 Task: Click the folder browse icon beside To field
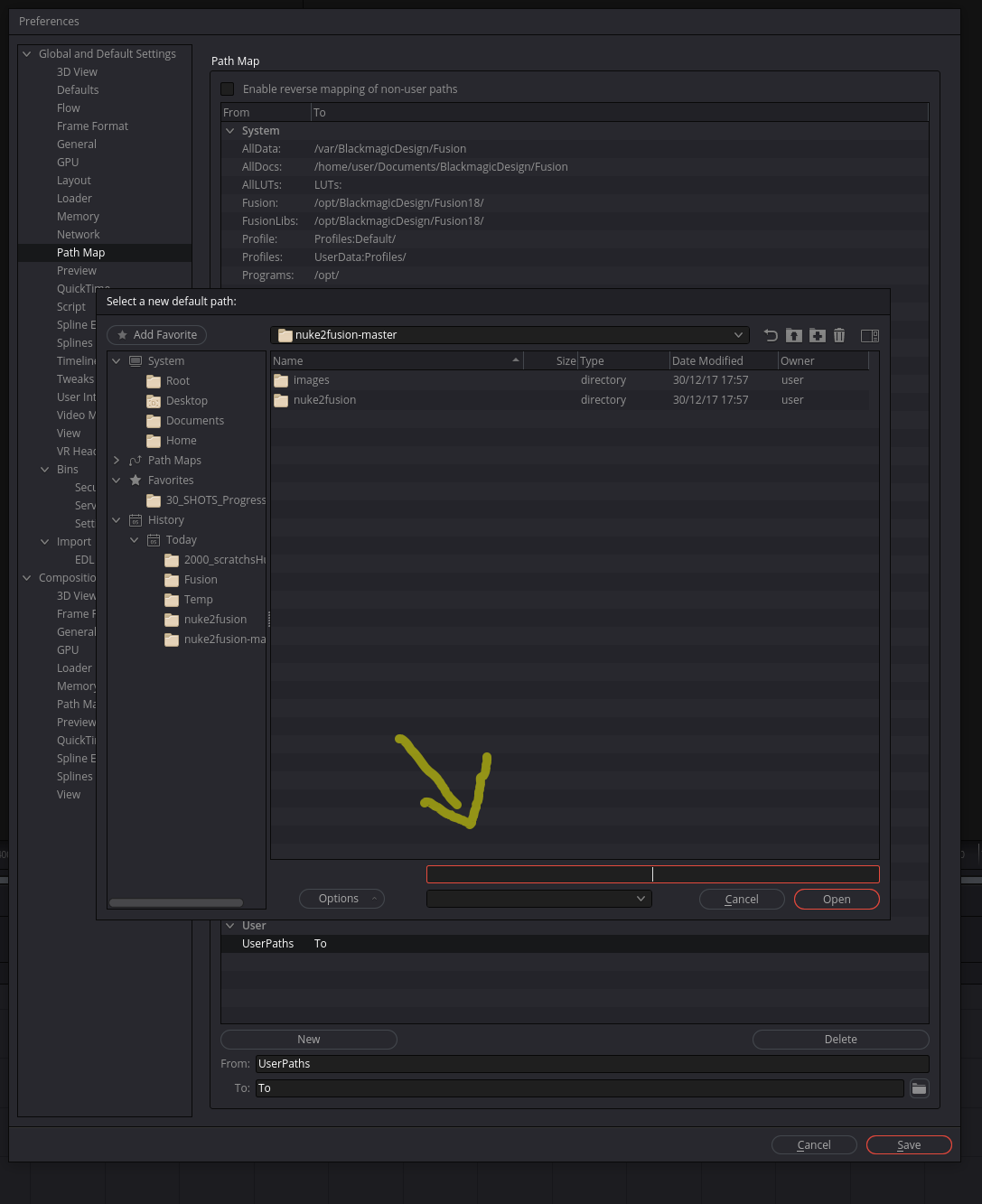click(x=919, y=1088)
